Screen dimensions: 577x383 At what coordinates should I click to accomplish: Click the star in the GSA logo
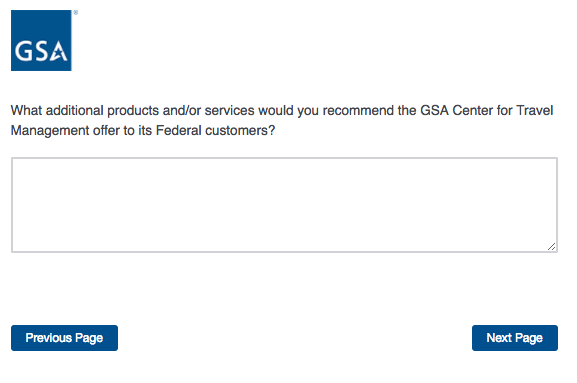(56, 55)
